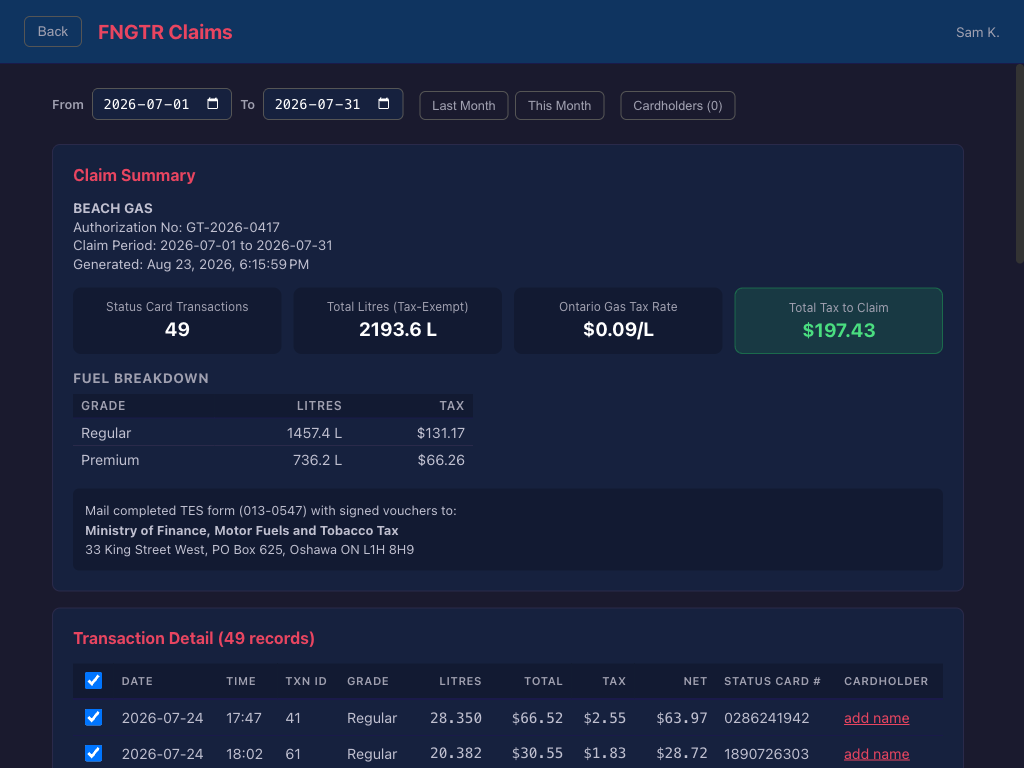
Task: Click the TXN ID column header
Action: point(306,681)
